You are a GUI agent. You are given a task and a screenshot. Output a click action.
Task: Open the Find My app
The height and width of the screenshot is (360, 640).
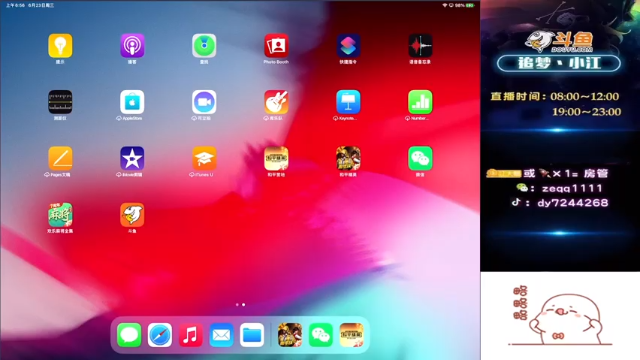204,45
